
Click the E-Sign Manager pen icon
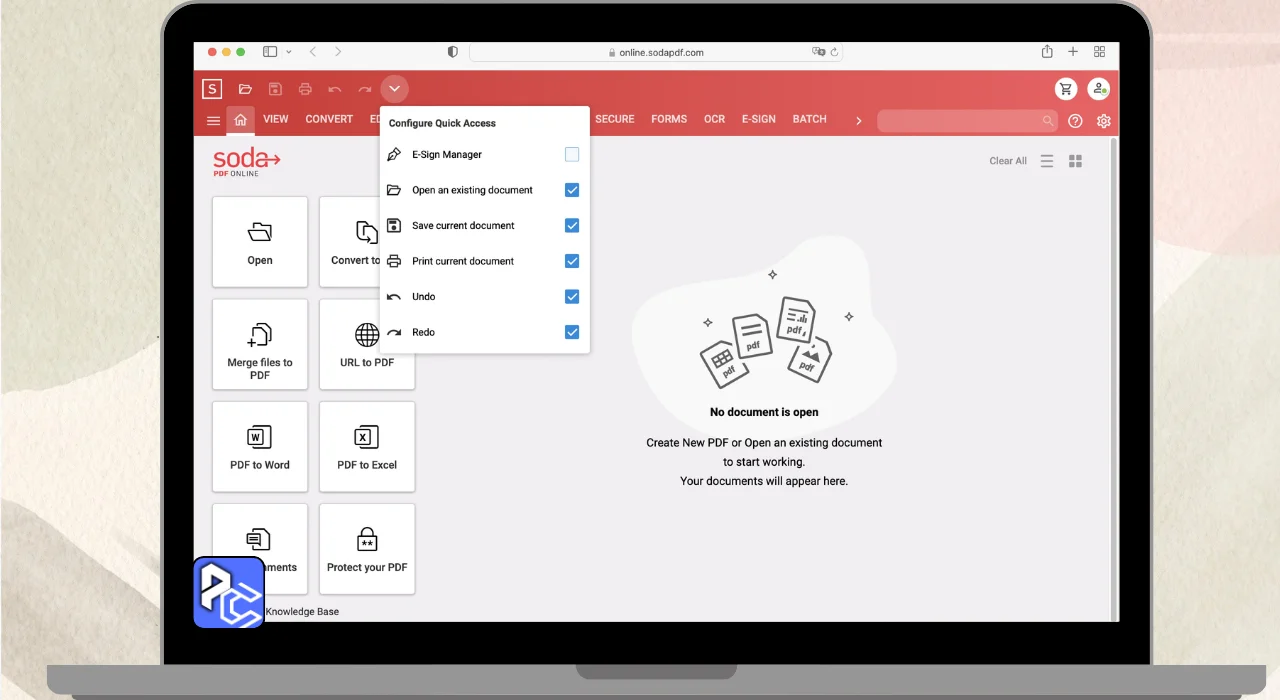tap(394, 155)
